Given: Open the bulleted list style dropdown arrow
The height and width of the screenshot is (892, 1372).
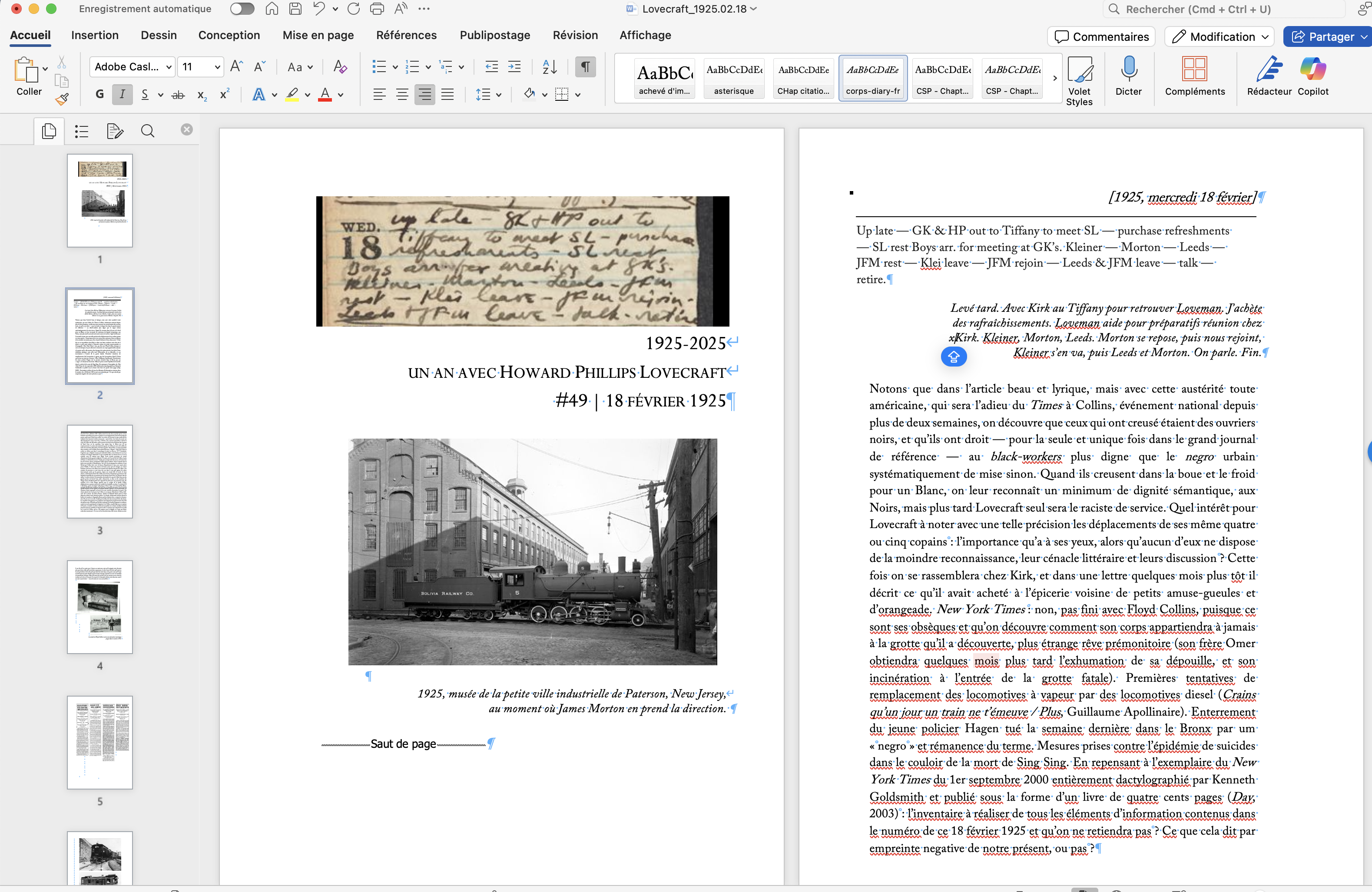Looking at the screenshot, I should pyautogui.click(x=395, y=67).
